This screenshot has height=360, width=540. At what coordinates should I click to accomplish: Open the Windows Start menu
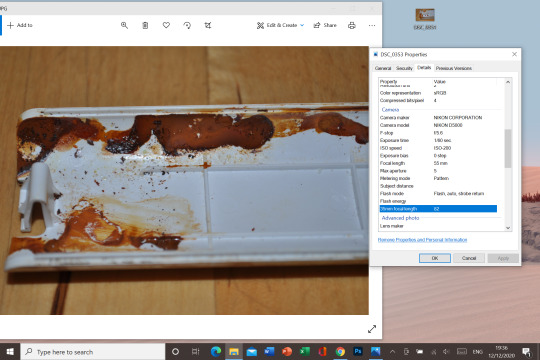(x=10, y=352)
